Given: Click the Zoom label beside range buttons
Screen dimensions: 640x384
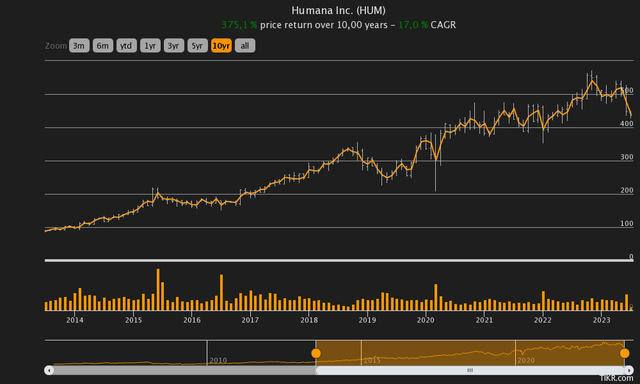Looking at the screenshot, I should point(56,46).
